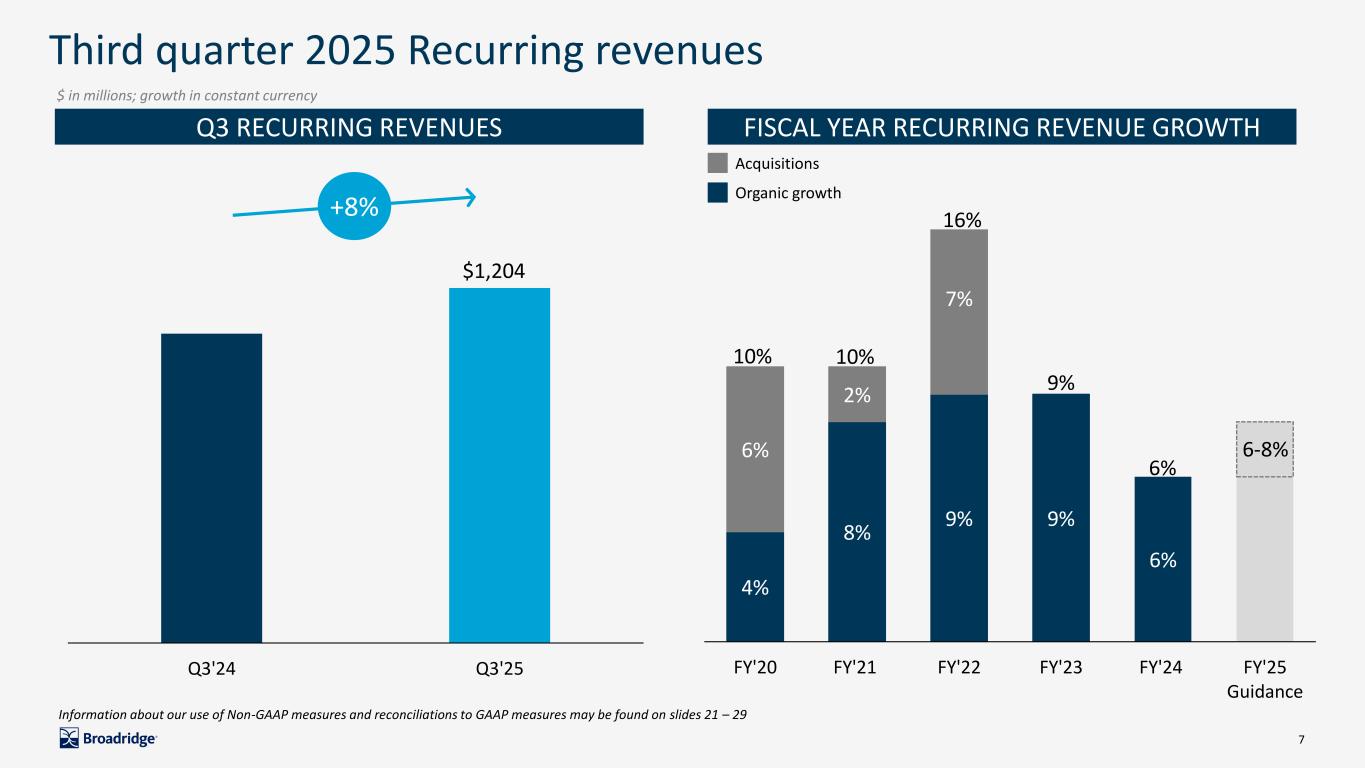Select FISCAL YEAR RECURRING REVENUE GROWTH header
Viewport: 1365px width, 768px height.
1001,127
